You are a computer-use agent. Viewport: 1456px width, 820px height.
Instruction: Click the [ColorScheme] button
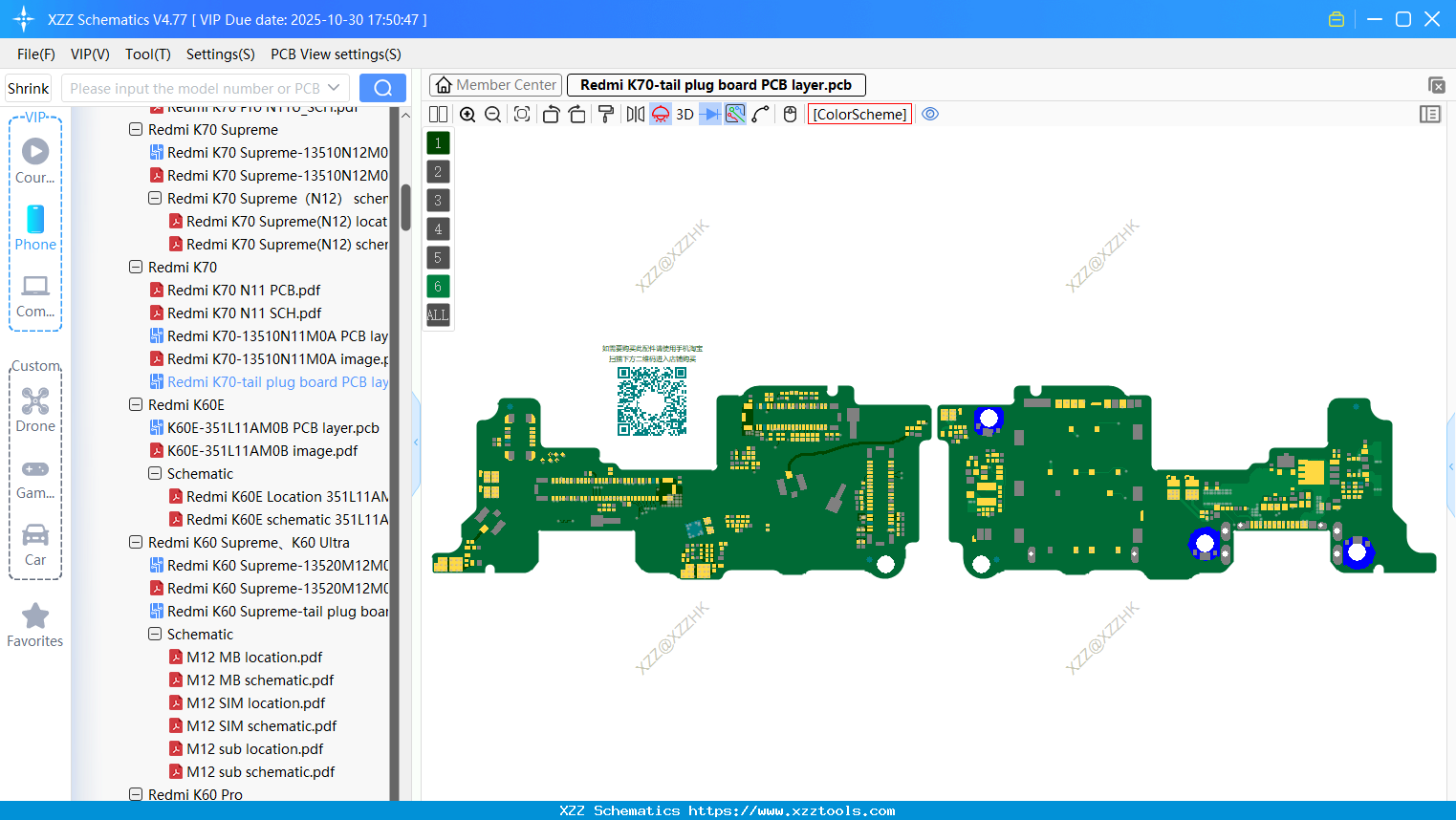858,114
